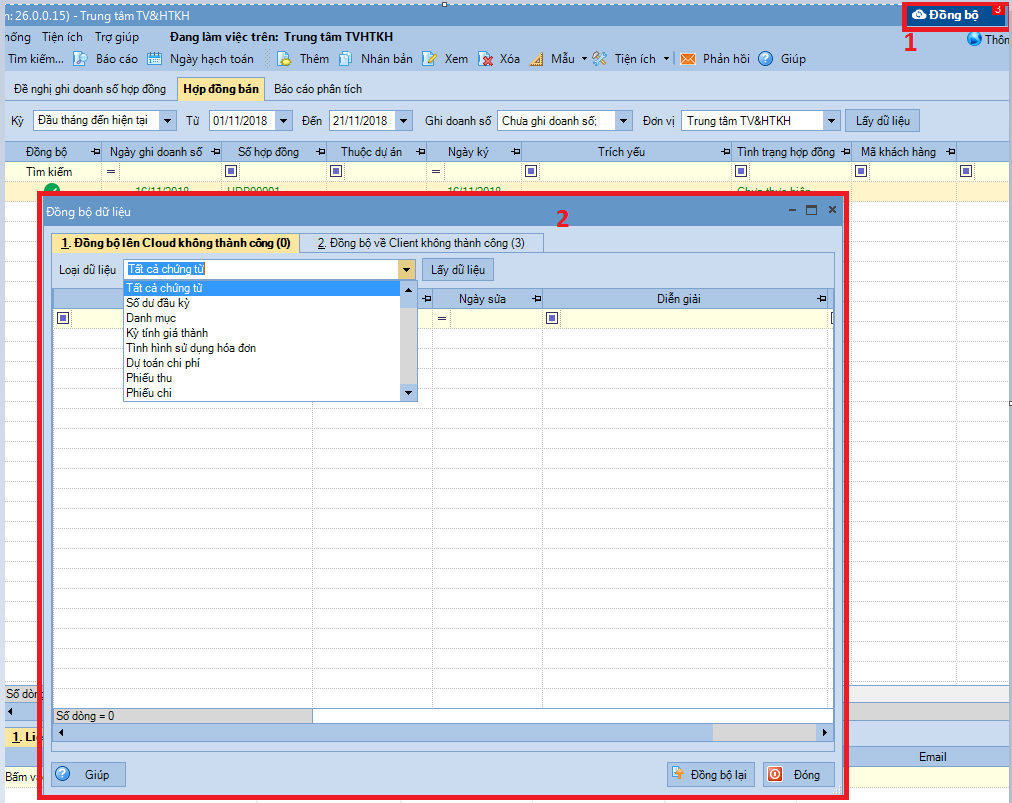Select Danh mục in data type list
Viewport: 1012px width, 803px height.
[x=261, y=318]
